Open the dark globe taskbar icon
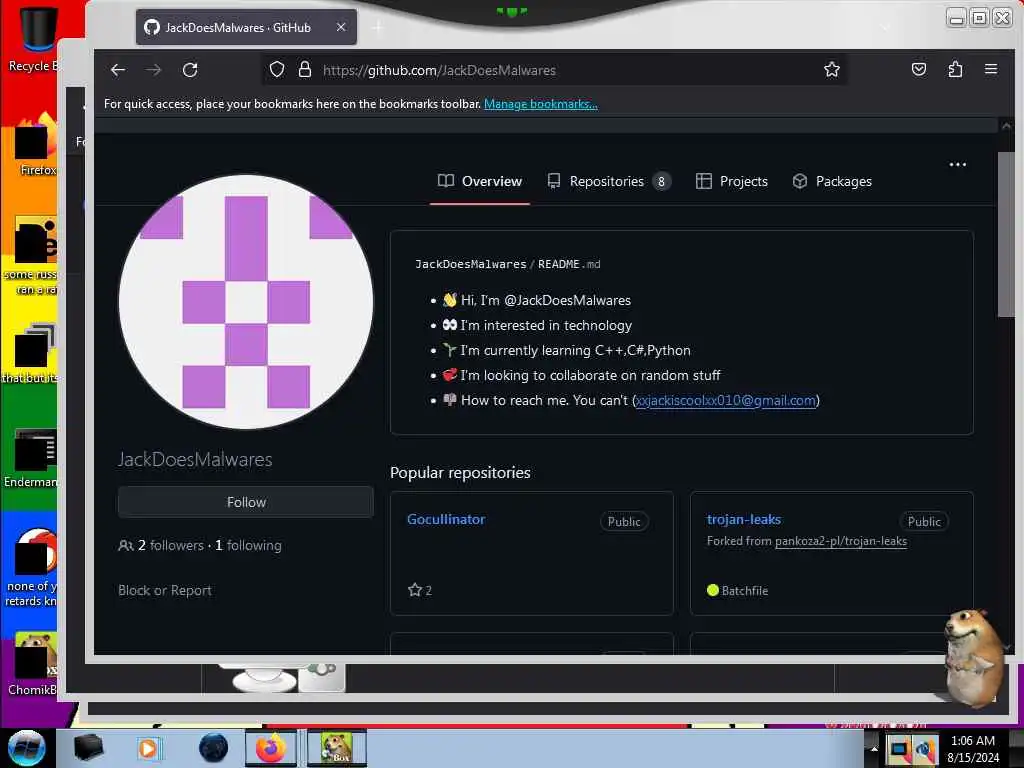The height and width of the screenshot is (768, 1024). [214, 748]
